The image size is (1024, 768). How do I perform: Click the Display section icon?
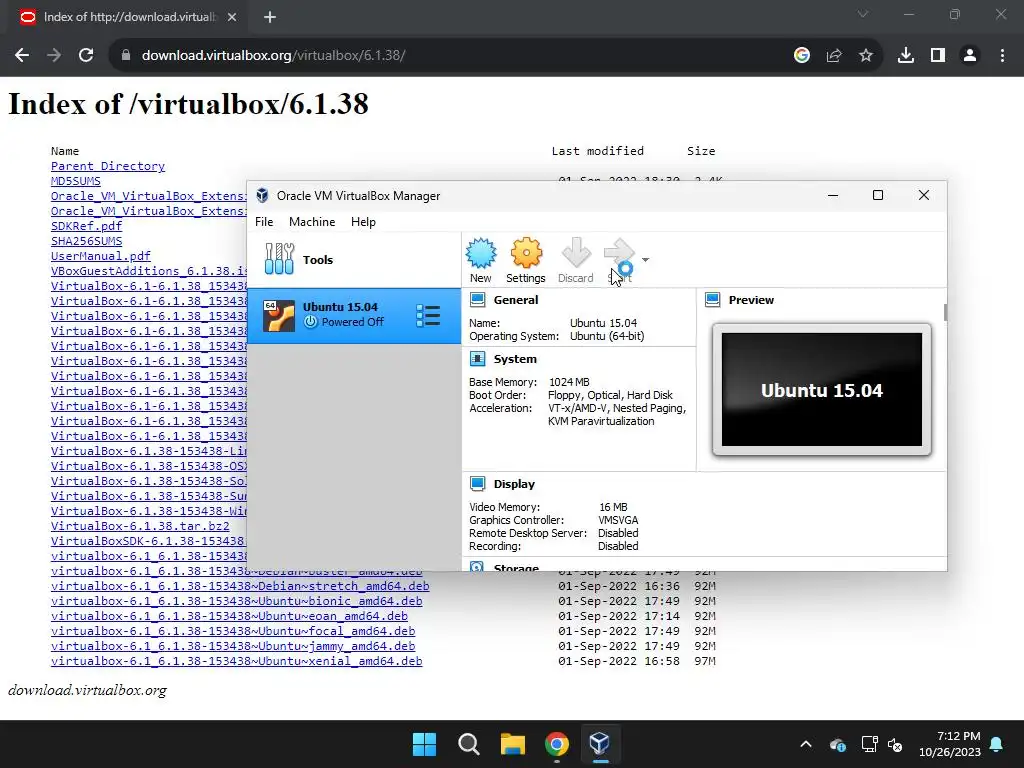coord(477,484)
